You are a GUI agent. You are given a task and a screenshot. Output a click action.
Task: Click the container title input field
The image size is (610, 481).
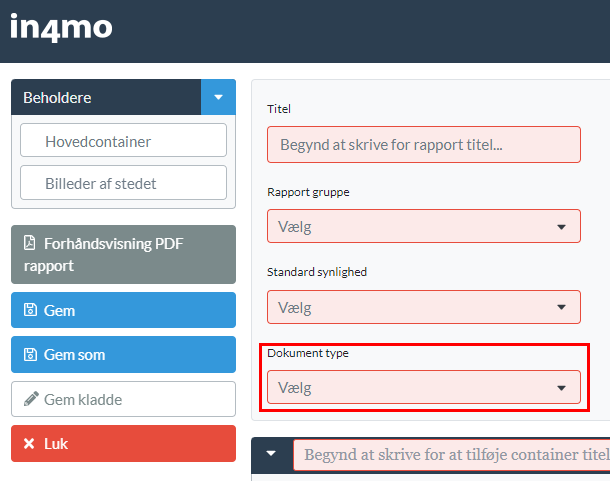click(450, 454)
